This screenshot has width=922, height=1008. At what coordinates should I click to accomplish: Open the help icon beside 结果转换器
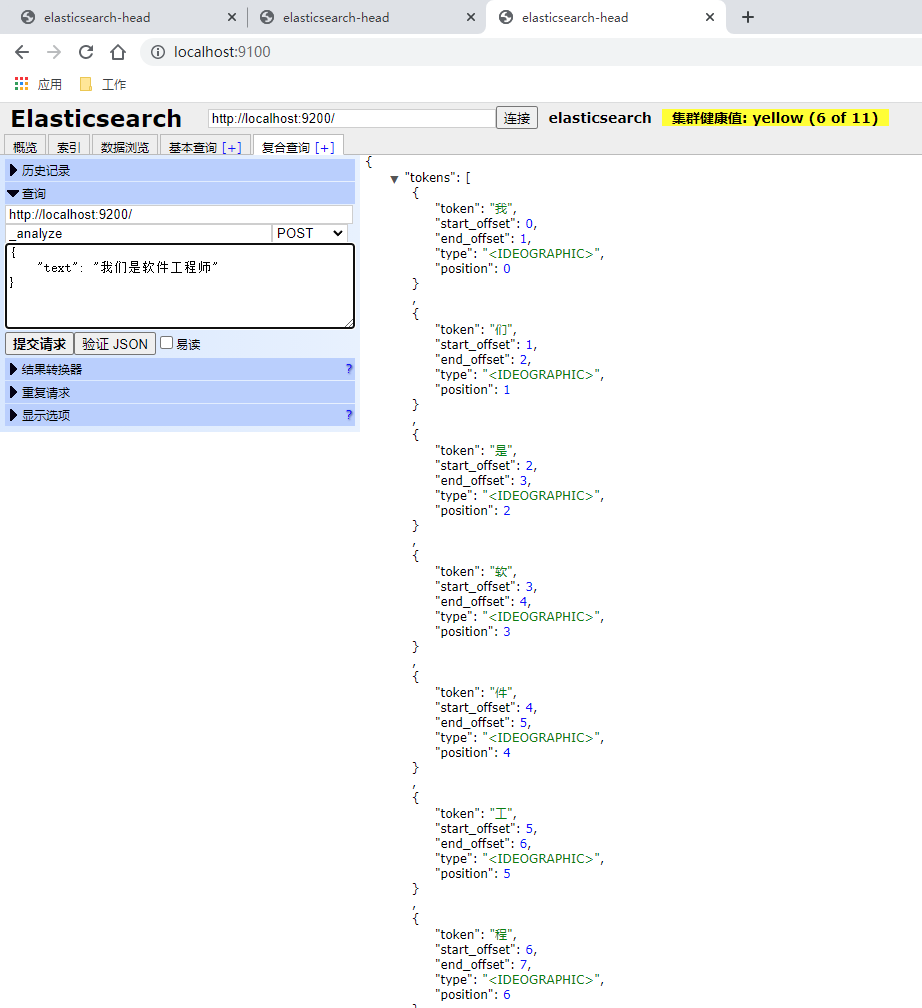[x=347, y=369]
